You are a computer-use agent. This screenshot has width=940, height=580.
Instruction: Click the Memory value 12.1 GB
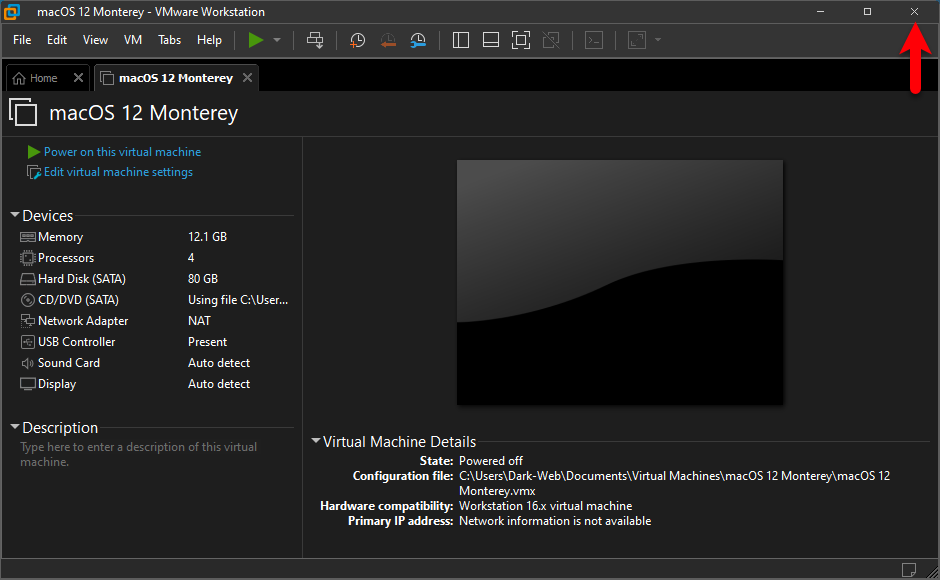point(207,237)
